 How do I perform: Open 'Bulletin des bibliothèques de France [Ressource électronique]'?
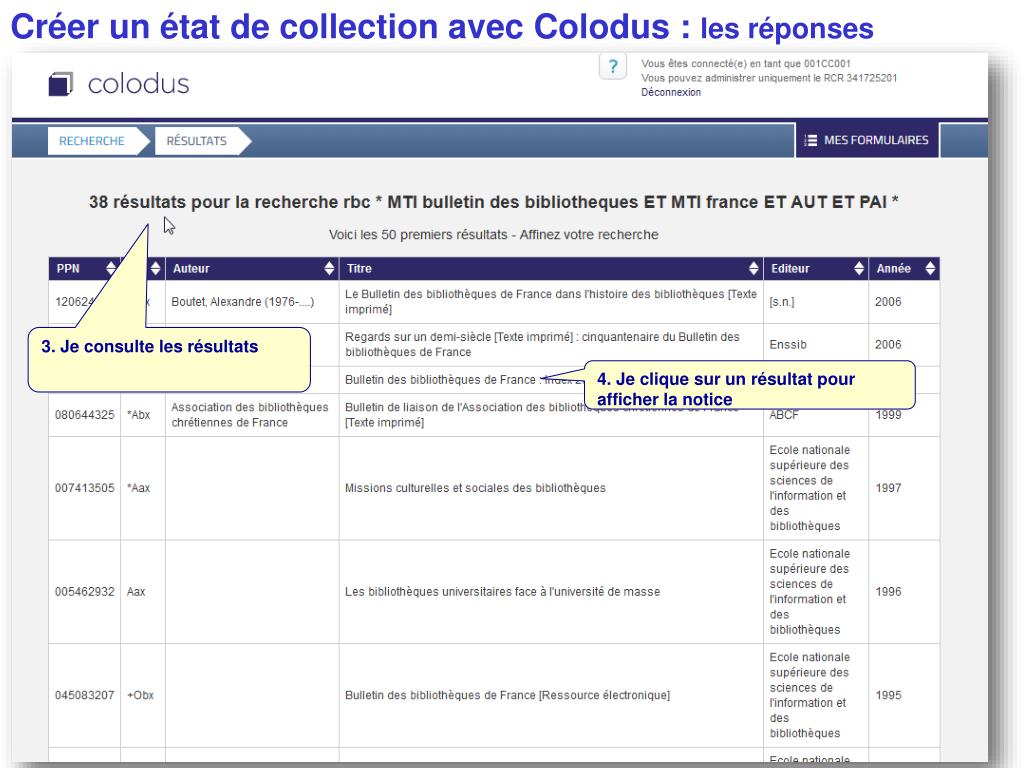point(507,695)
